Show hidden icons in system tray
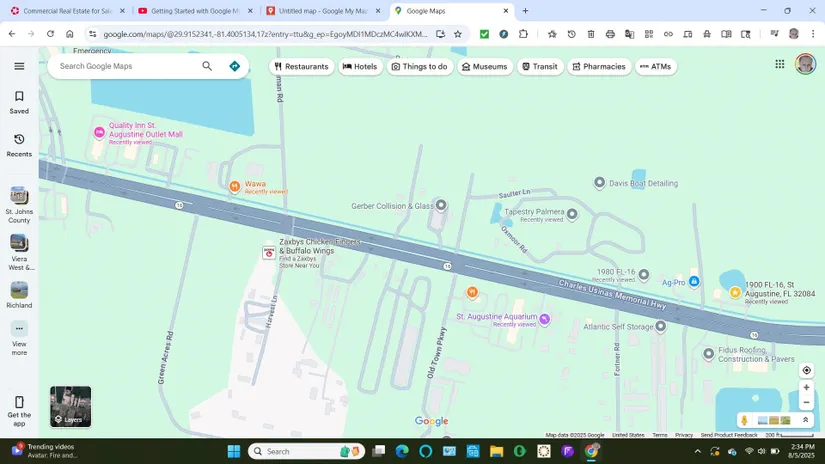The height and width of the screenshot is (464, 825). [x=698, y=451]
